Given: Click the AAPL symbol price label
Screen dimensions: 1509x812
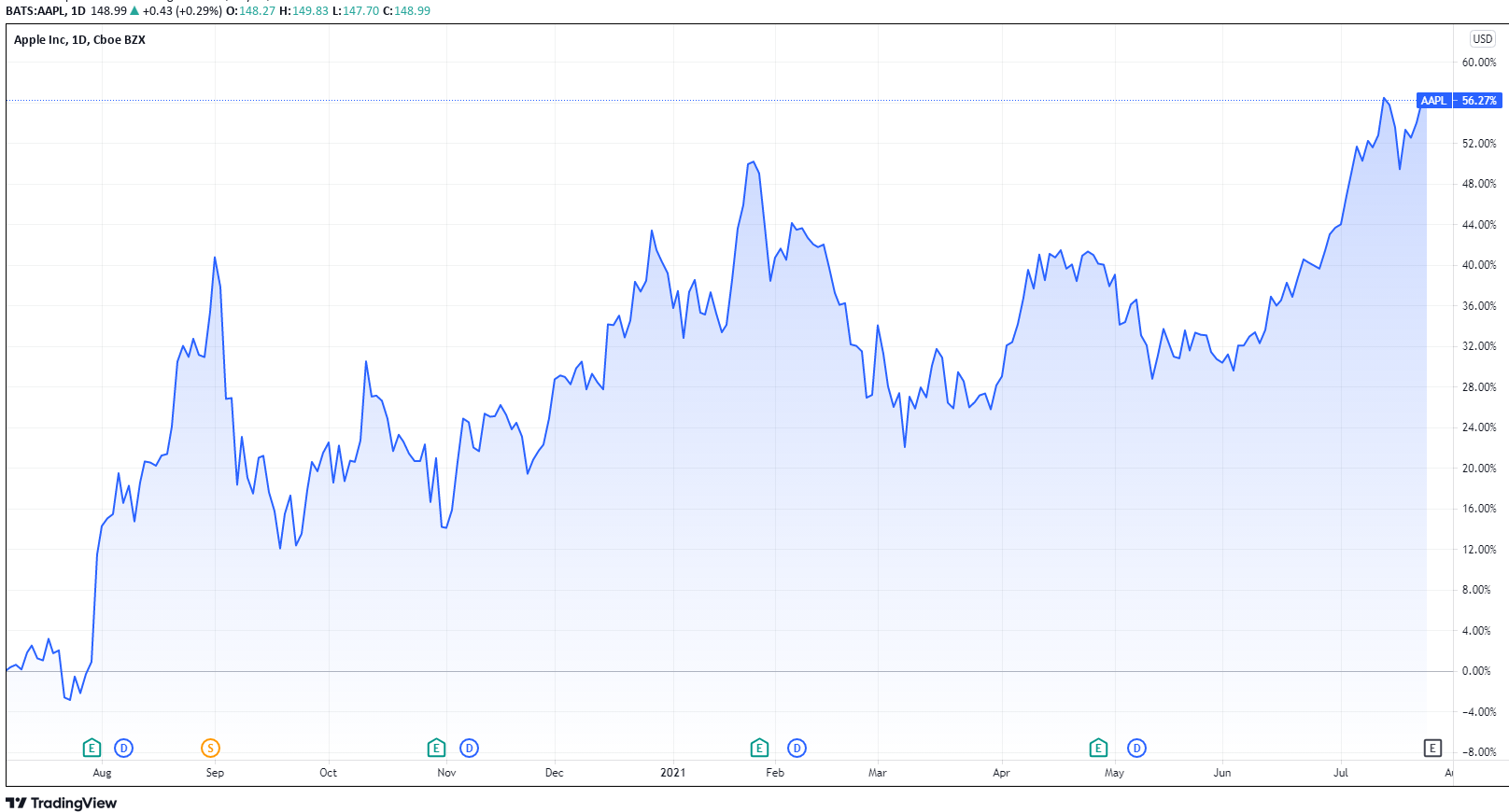Looking at the screenshot, I should tap(1433, 100).
